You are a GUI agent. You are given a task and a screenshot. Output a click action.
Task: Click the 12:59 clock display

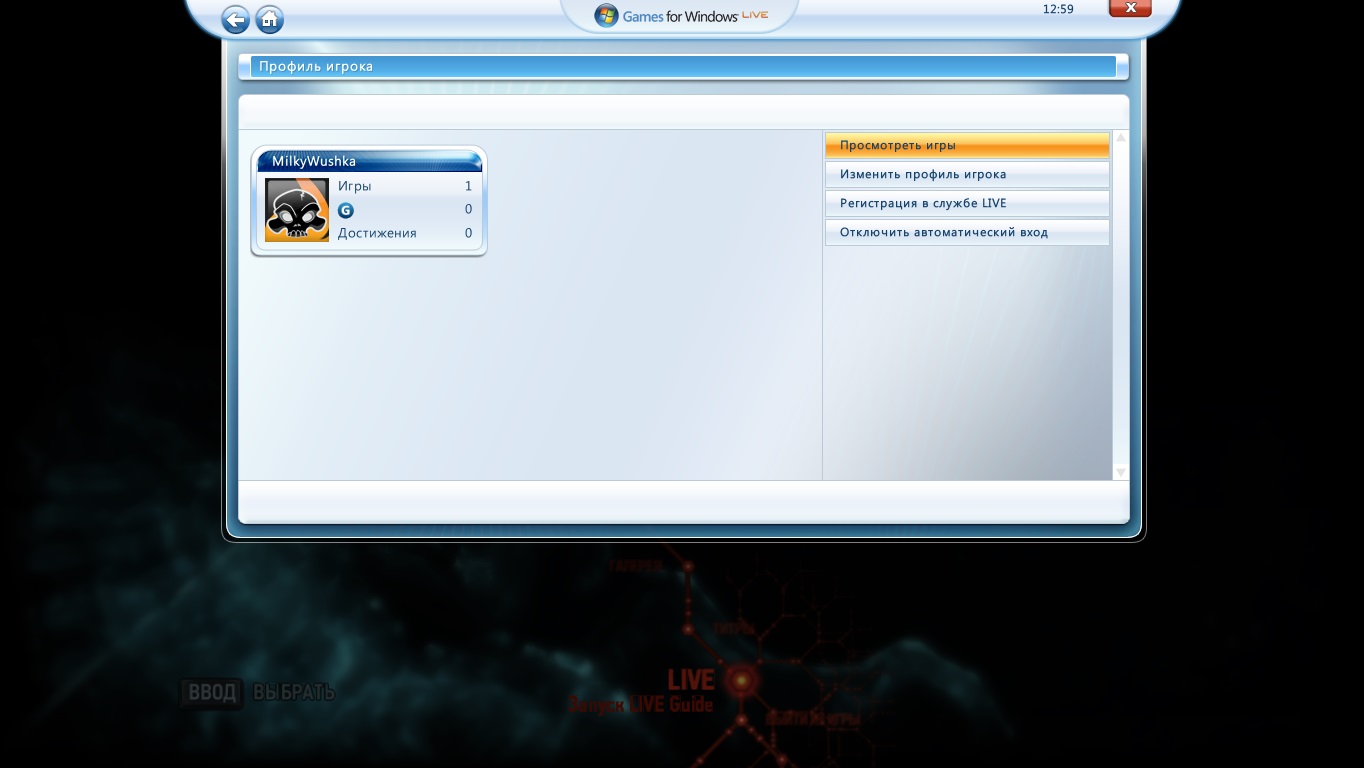click(1058, 9)
